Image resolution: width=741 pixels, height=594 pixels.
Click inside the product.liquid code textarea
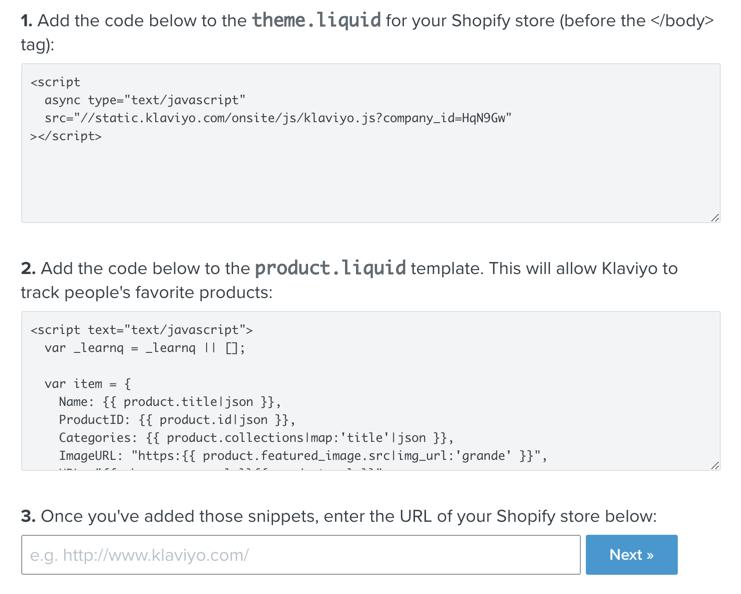click(370, 391)
